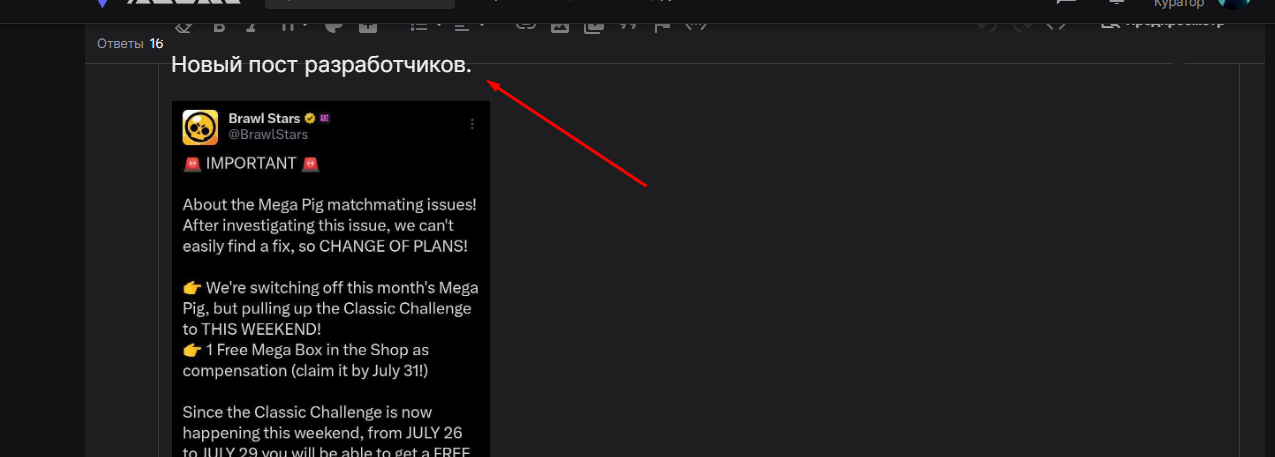Click the undo icon in editor toolbar

[987, 25]
